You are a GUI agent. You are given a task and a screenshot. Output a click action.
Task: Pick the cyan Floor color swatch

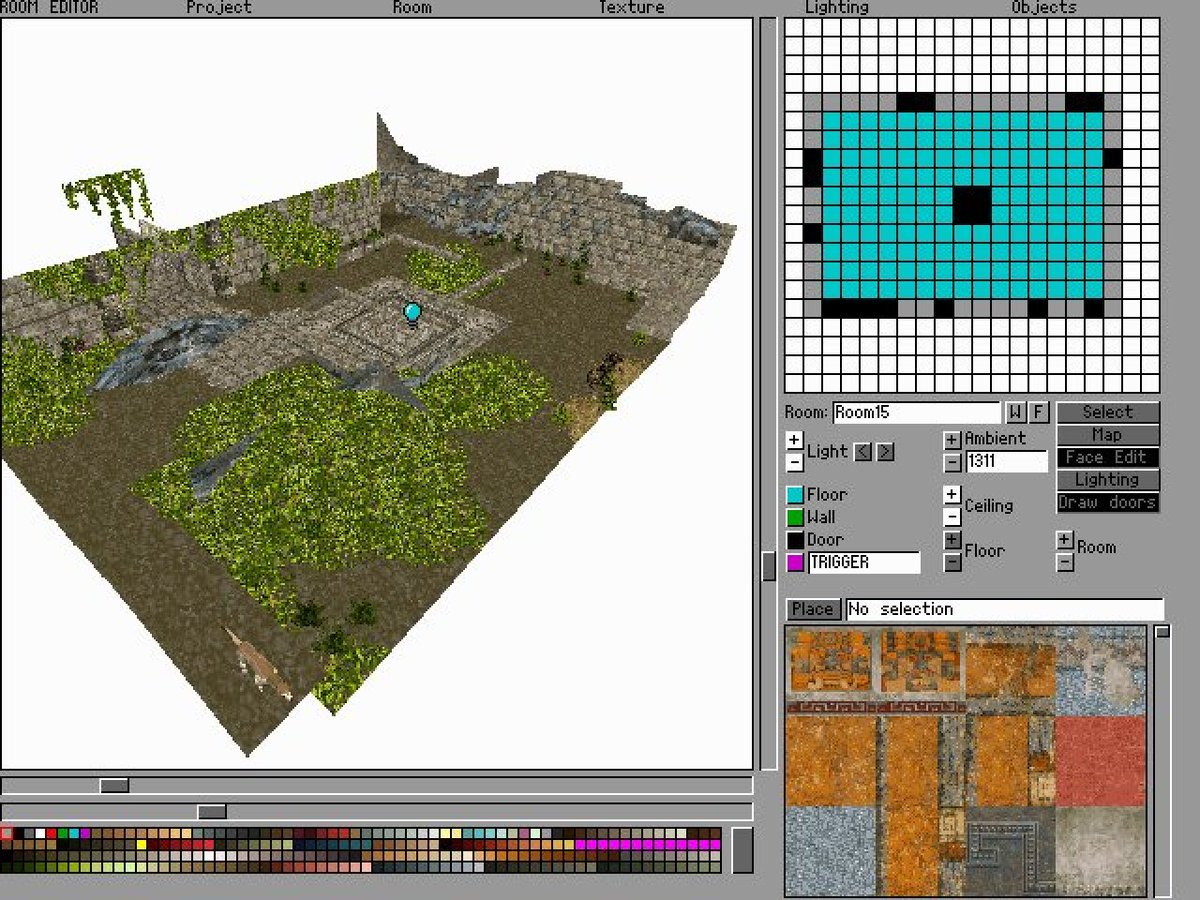pos(795,495)
